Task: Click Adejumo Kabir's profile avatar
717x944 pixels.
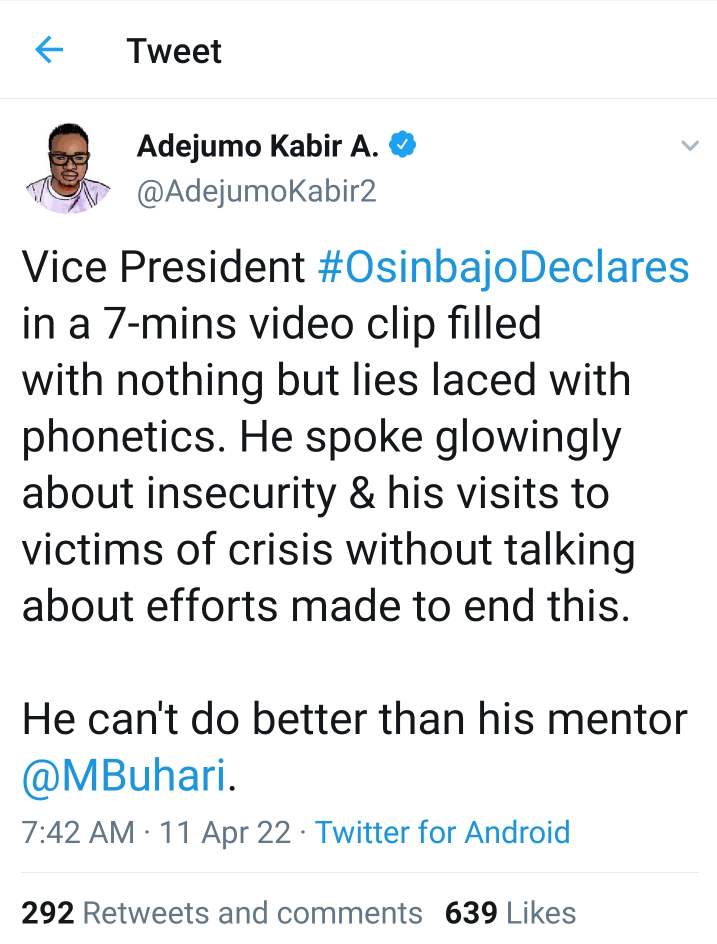Action: tap(69, 167)
